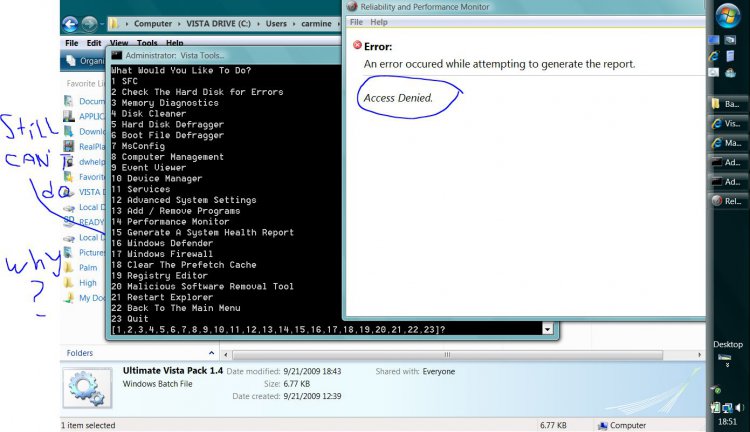Open the Explorer recent pages dropdown arrow
Viewport: 750px width, 432px height.
102,24
